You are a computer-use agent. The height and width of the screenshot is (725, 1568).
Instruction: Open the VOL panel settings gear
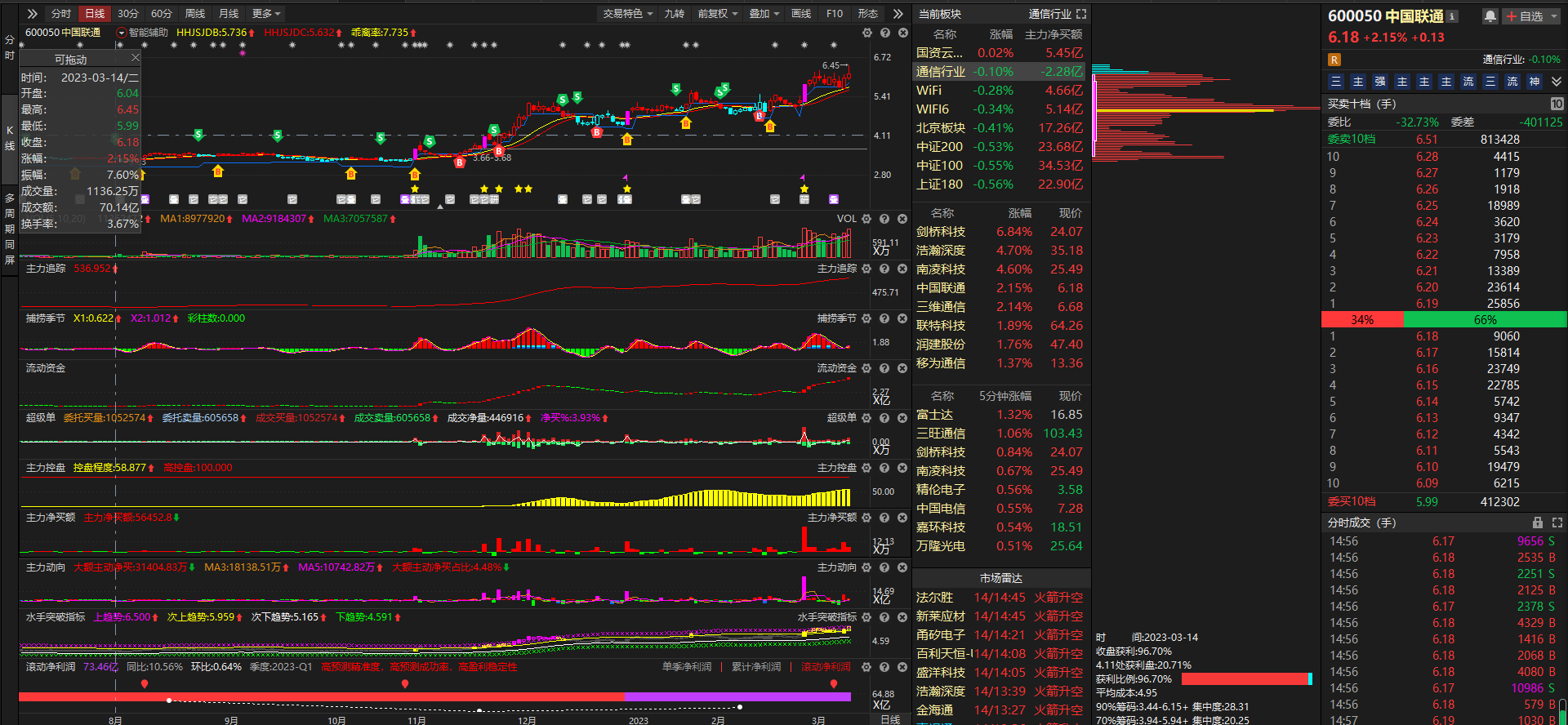[866, 219]
